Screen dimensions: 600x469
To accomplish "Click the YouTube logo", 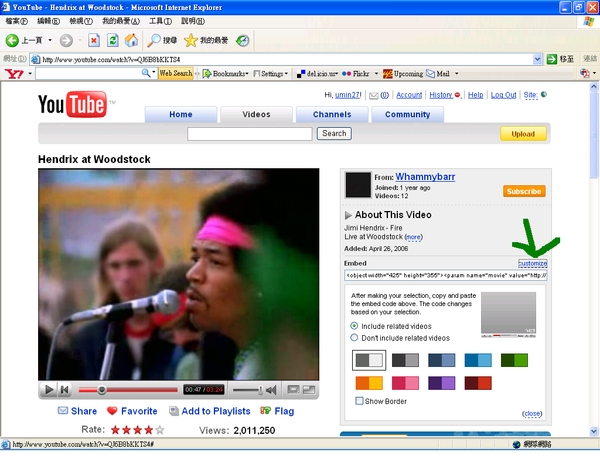I will (x=73, y=104).
